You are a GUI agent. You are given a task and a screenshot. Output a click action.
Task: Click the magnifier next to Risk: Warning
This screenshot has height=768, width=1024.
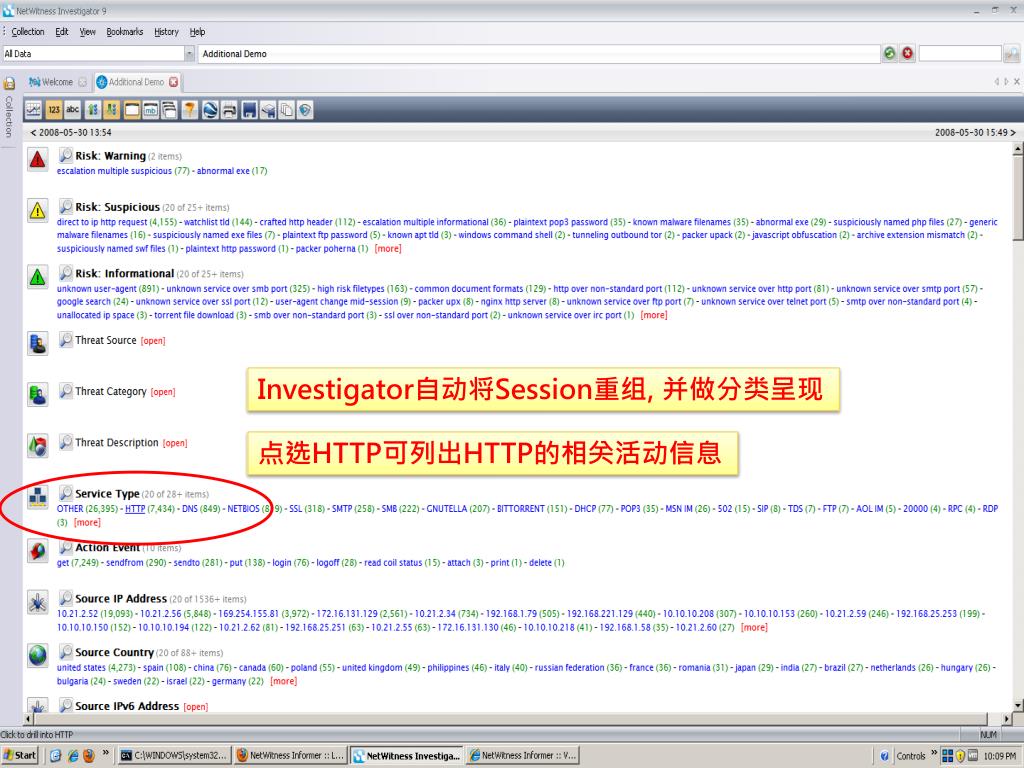point(65,155)
